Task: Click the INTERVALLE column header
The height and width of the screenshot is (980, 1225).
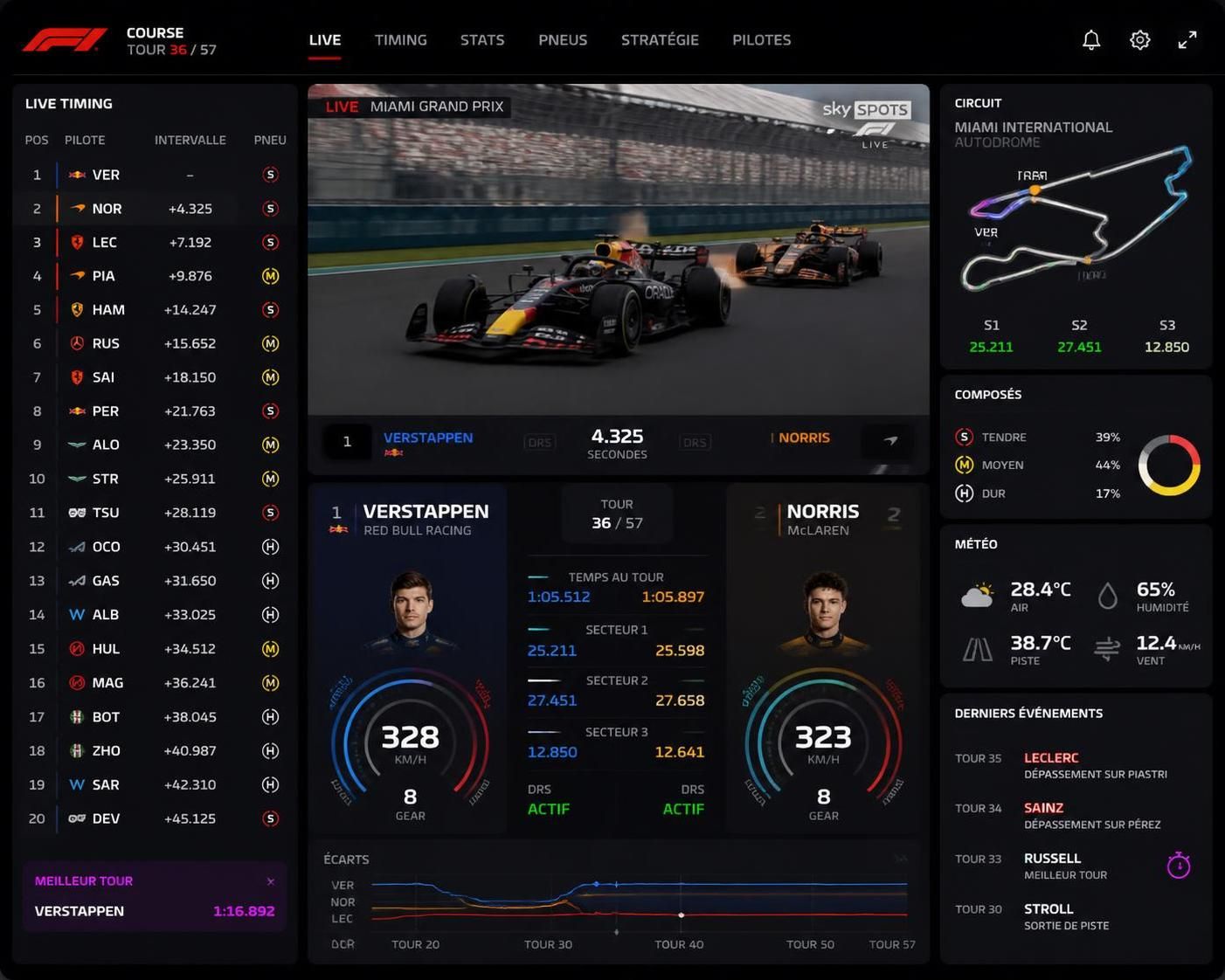Action: click(190, 140)
